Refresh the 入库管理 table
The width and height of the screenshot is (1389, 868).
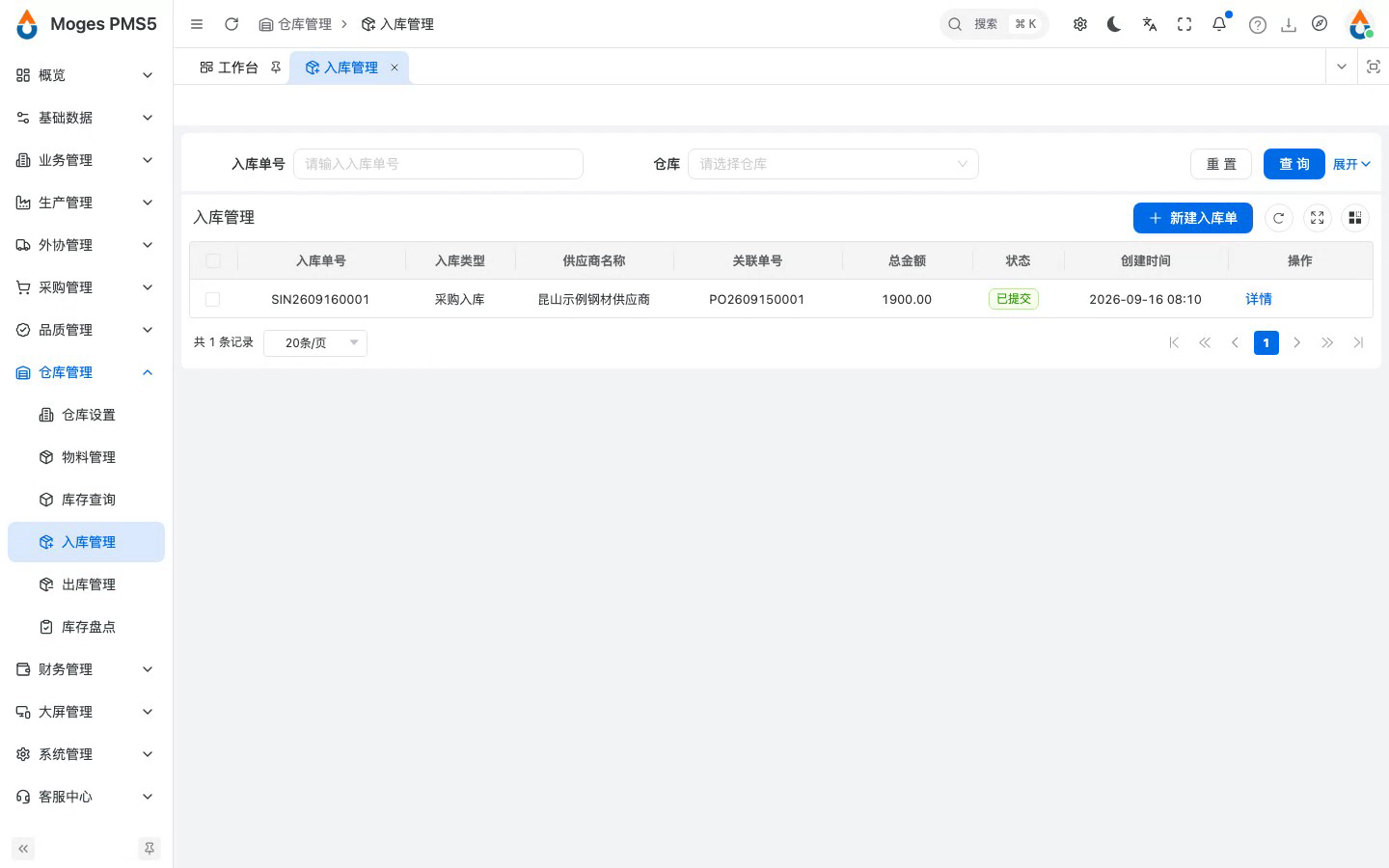point(1279,218)
